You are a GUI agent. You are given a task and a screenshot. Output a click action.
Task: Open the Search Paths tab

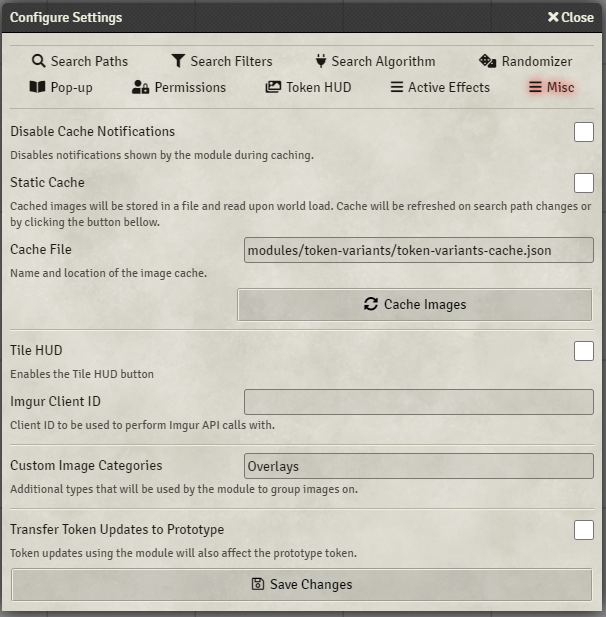(80, 61)
